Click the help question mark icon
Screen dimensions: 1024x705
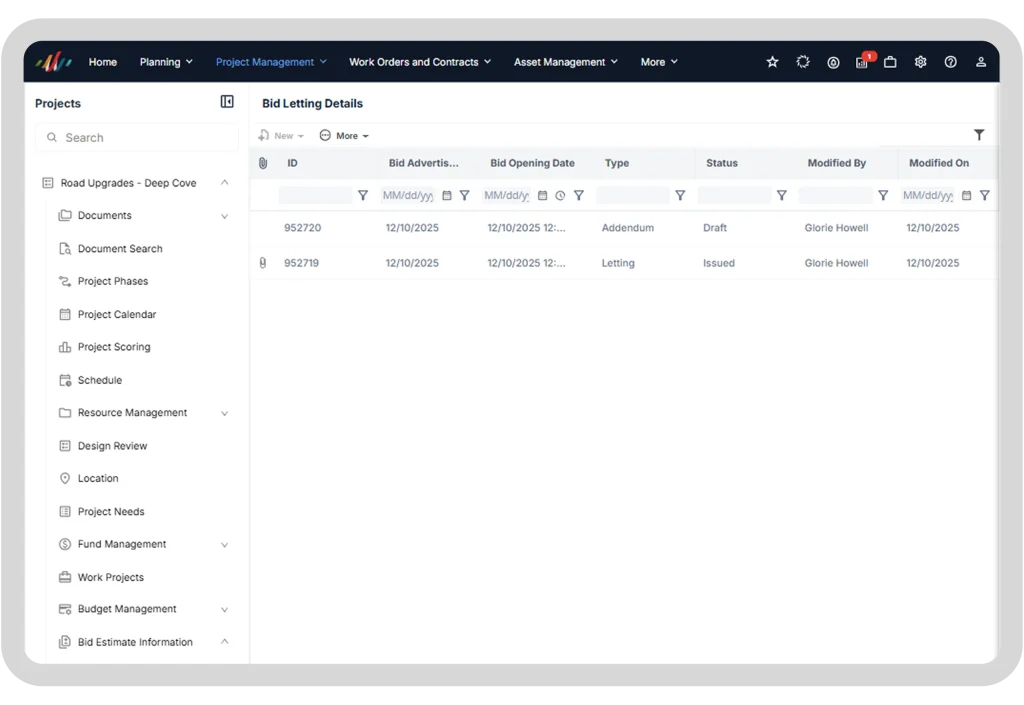[x=950, y=62]
